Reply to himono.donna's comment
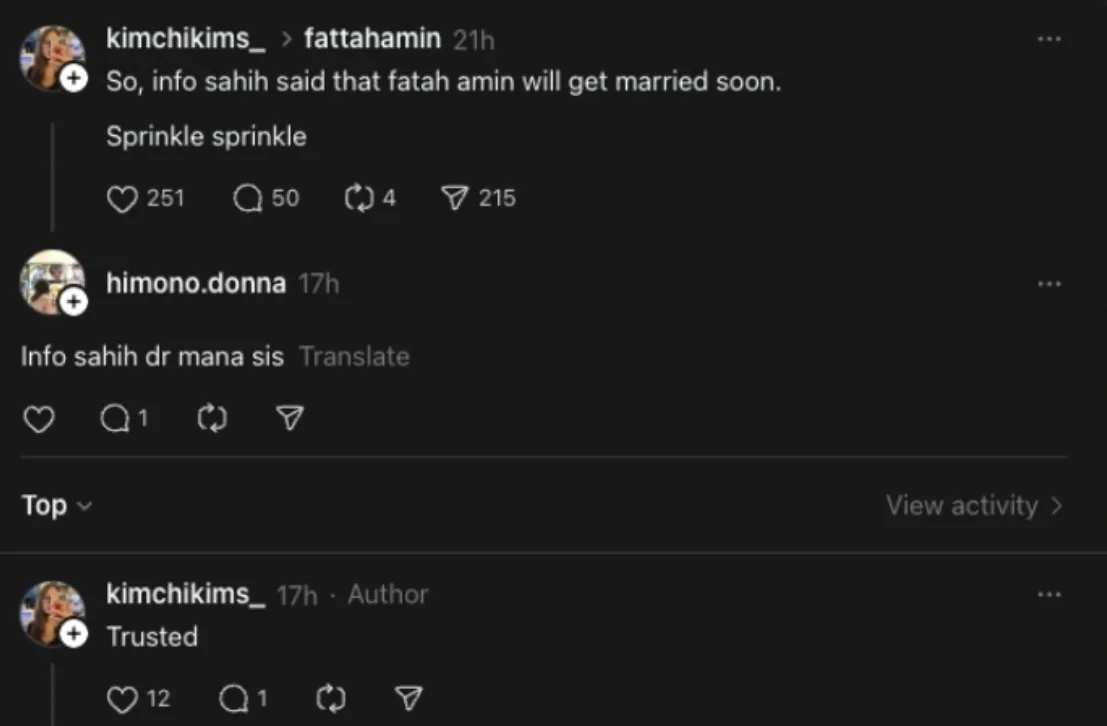1107x726 pixels. 116,420
